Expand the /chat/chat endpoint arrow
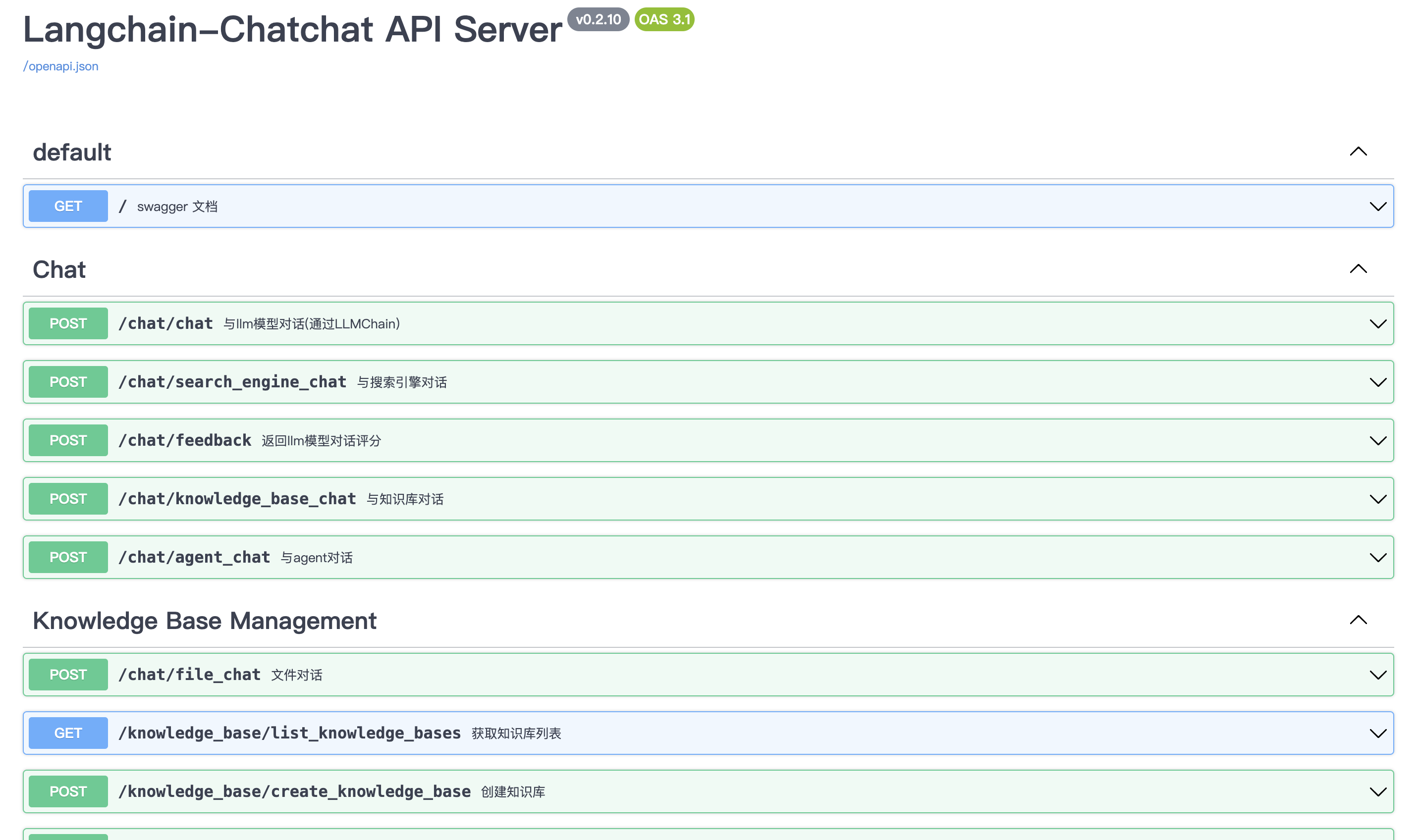 click(1377, 324)
